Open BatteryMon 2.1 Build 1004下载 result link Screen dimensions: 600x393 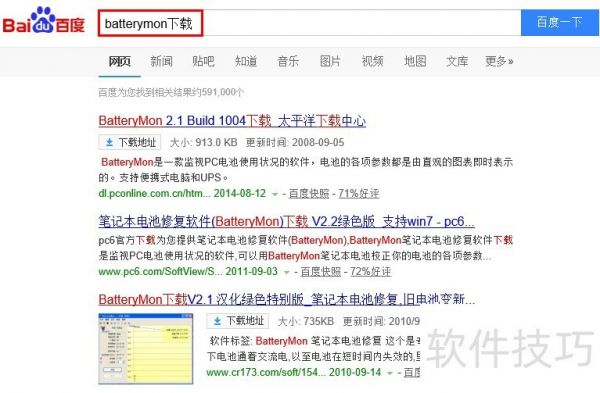click(232, 121)
